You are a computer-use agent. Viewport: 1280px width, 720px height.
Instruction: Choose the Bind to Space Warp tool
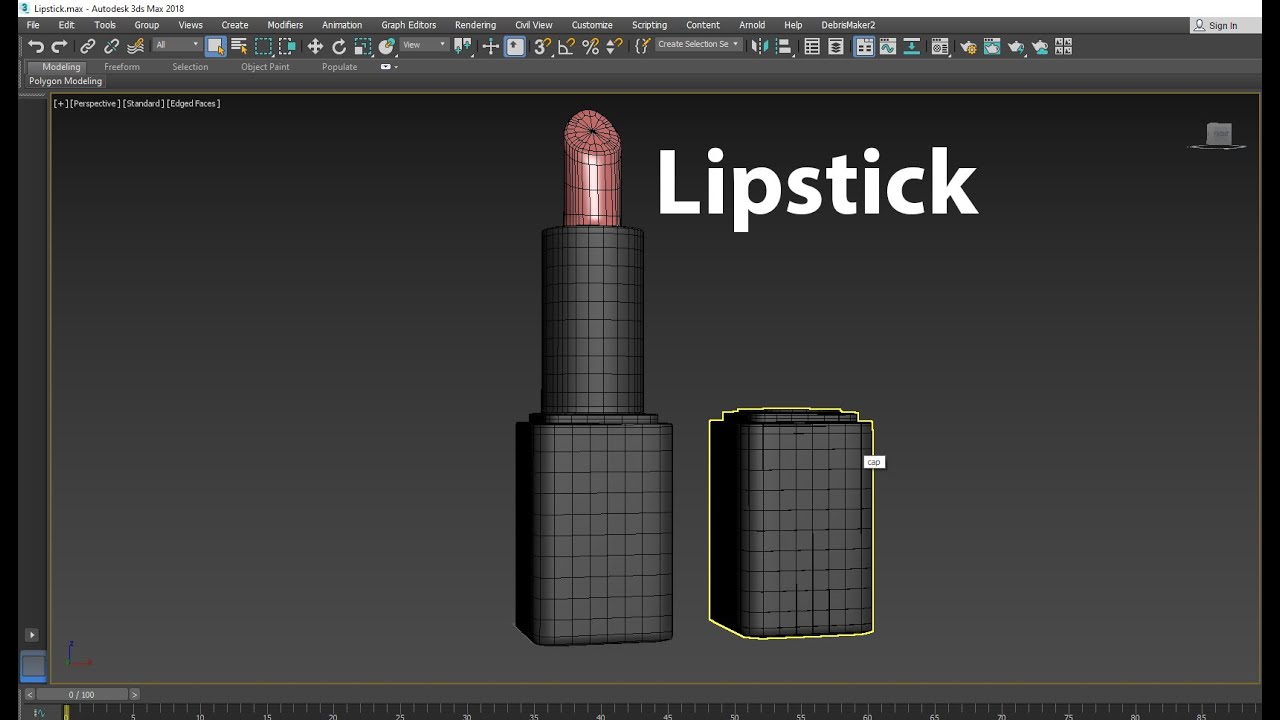click(136, 46)
